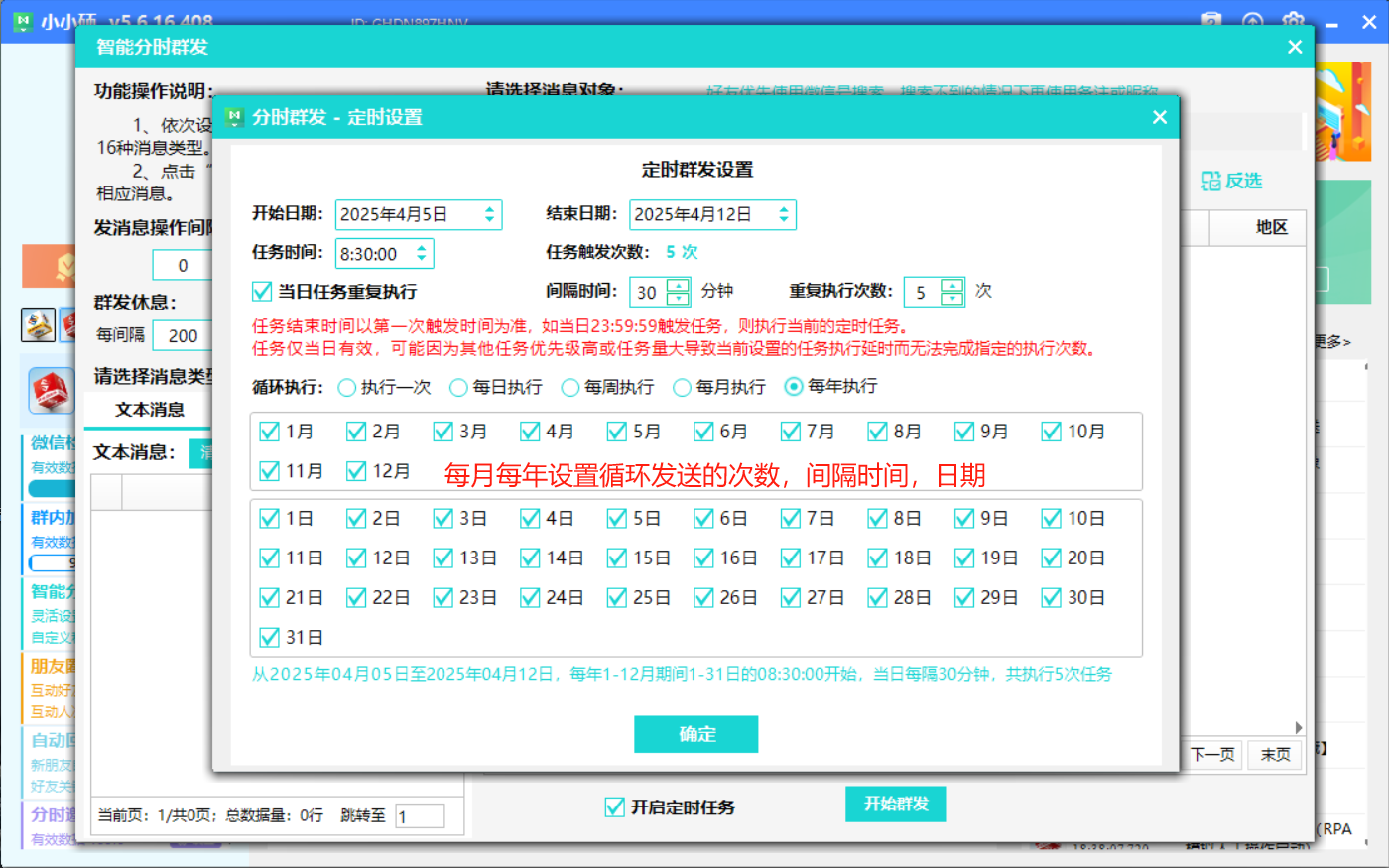This screenshot has width=1389, height=868.
Task: Open settings gear in the title bar
Action: (x=1293, y=21)
